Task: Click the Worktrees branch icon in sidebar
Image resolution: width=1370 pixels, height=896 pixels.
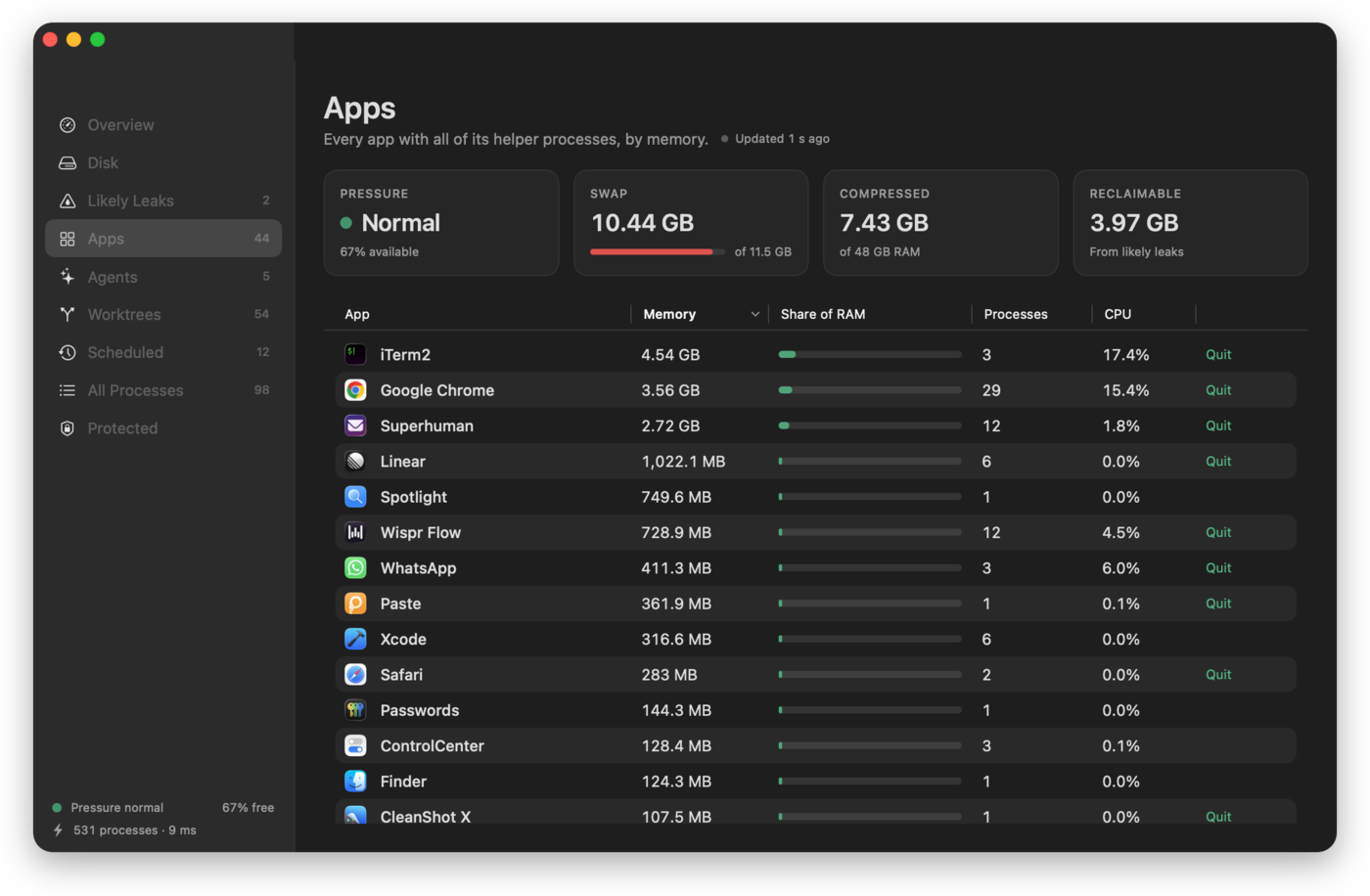Action: 68,314
